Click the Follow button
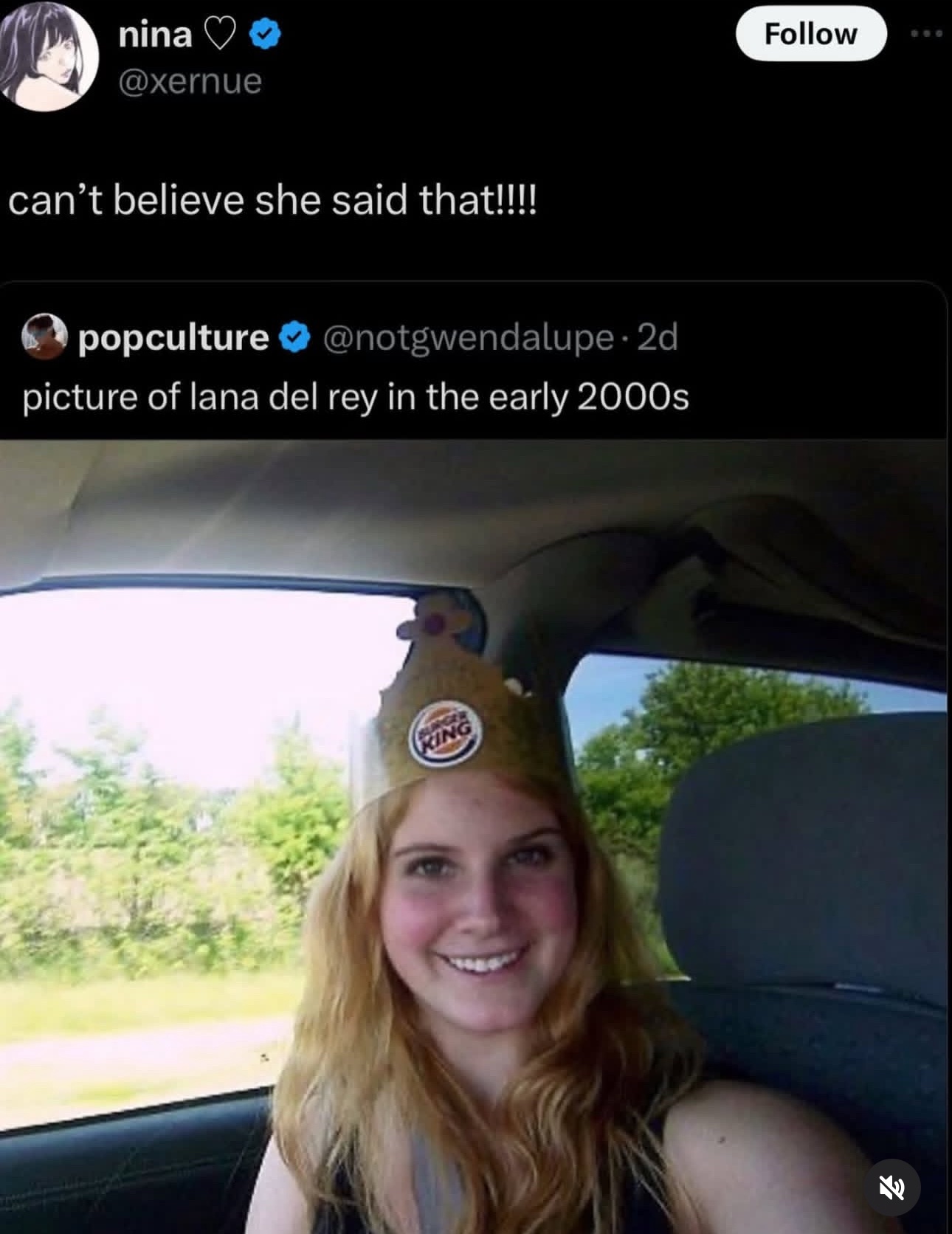 [810, 34]
